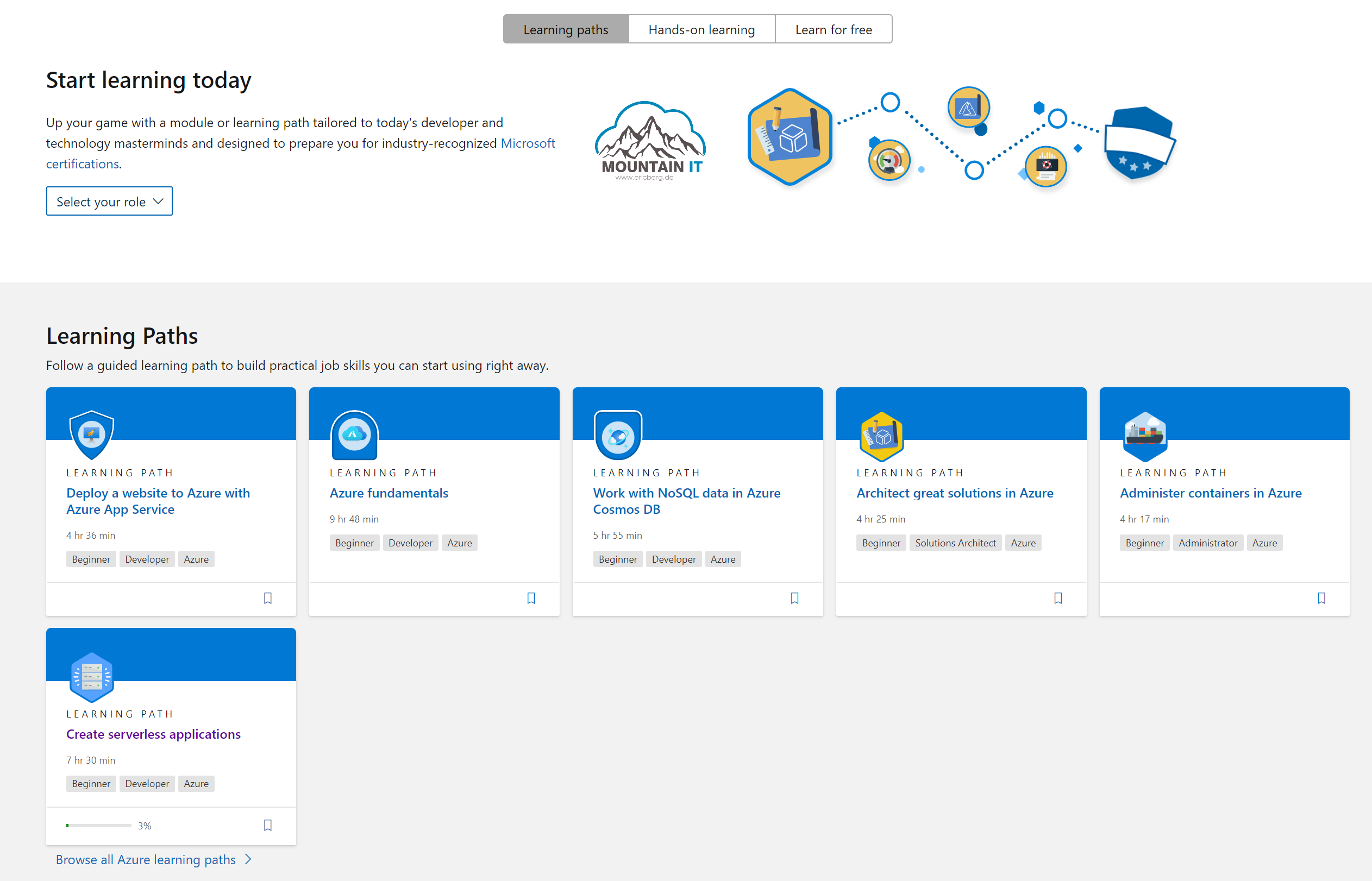Viewport: 1372px width, 881px height.
Task: Switch to the Hands-on learning tab
Action: (701, 29)
